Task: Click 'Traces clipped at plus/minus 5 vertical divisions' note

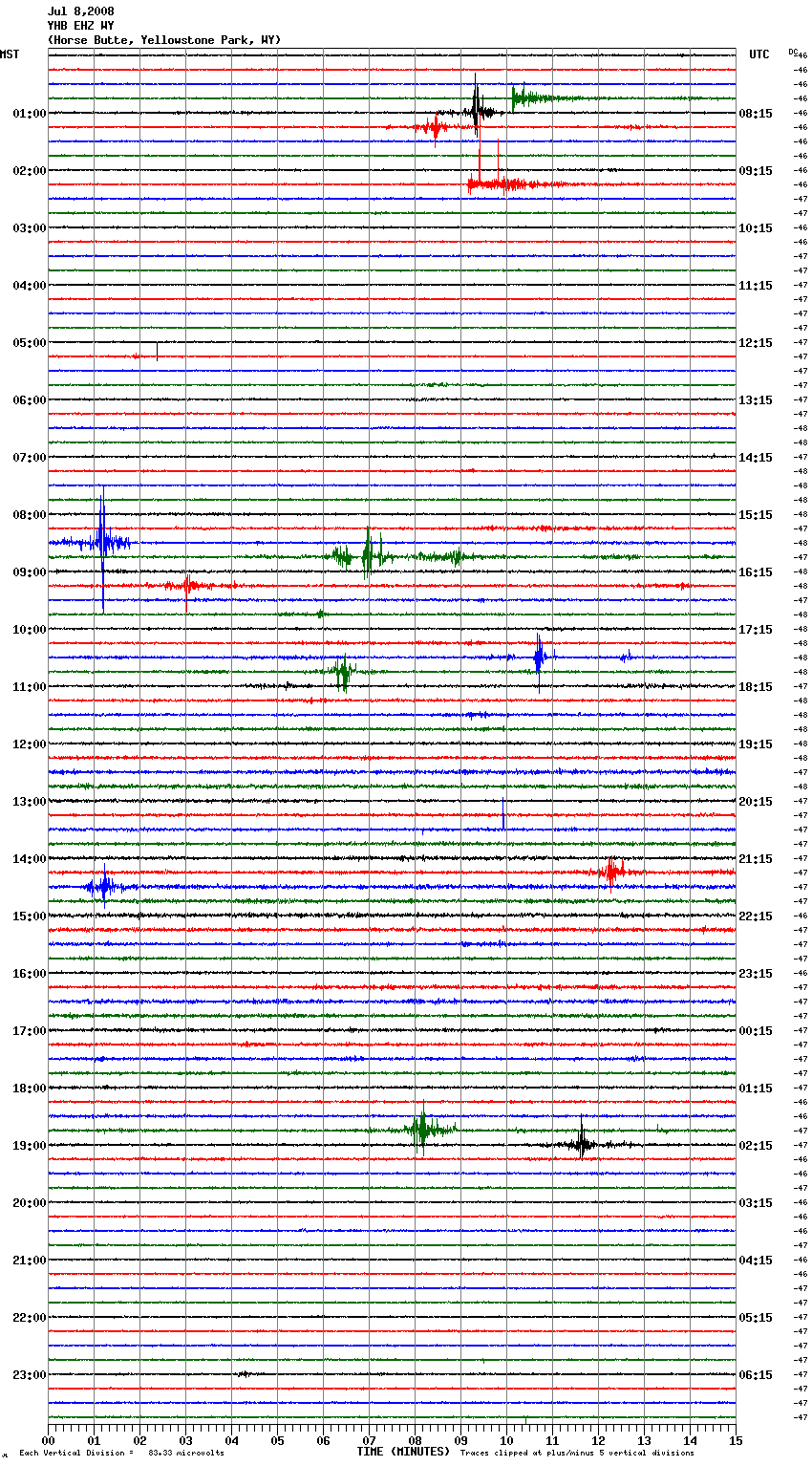Action: [x=577, y=1453]
